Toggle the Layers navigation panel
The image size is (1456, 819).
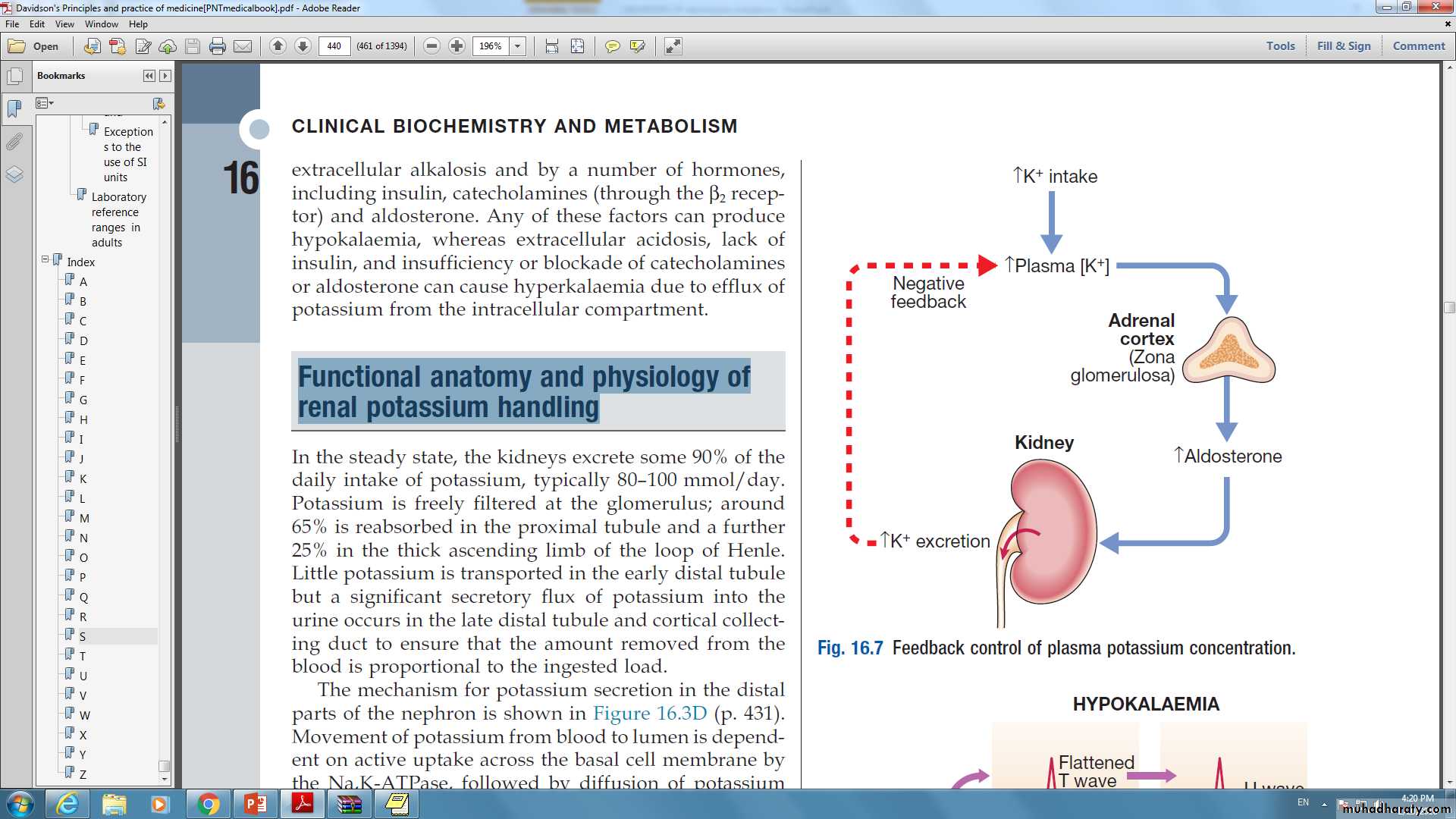click(14, 174)
